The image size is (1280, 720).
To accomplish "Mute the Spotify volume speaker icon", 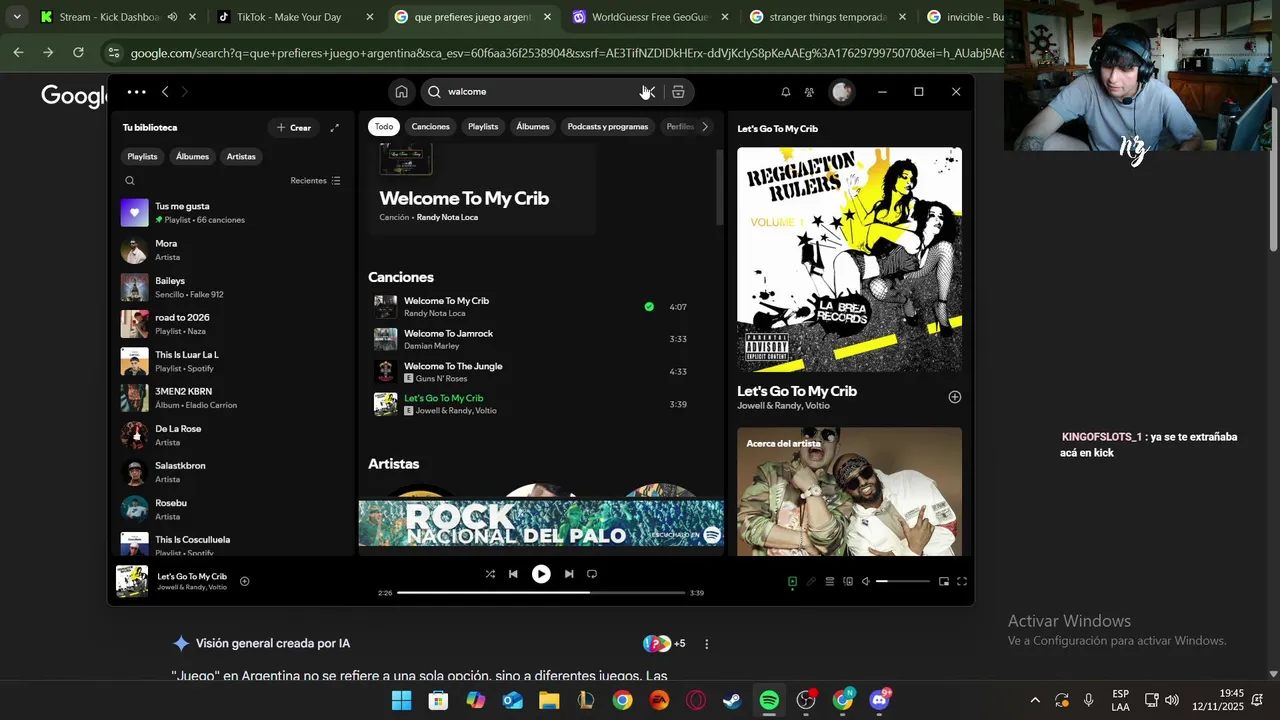I will (866, 581).
